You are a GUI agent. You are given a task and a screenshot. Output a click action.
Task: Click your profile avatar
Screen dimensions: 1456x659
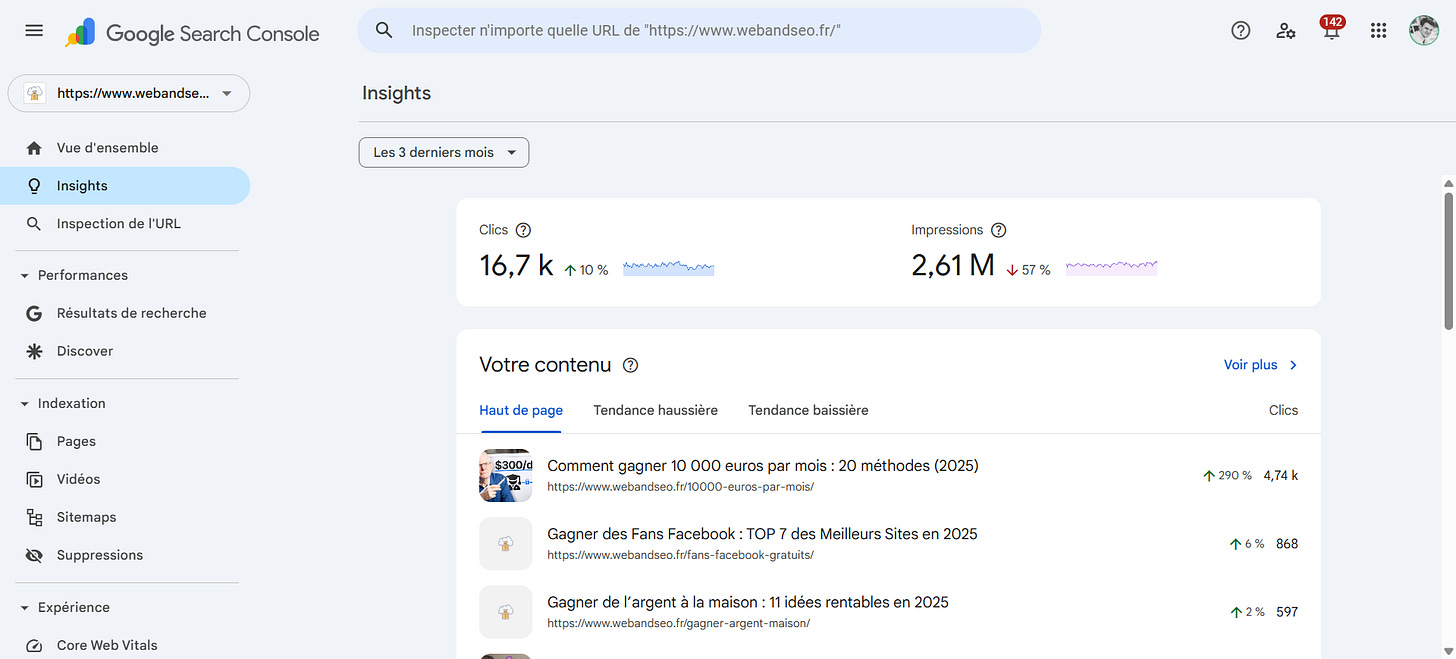coord(1423,30)
